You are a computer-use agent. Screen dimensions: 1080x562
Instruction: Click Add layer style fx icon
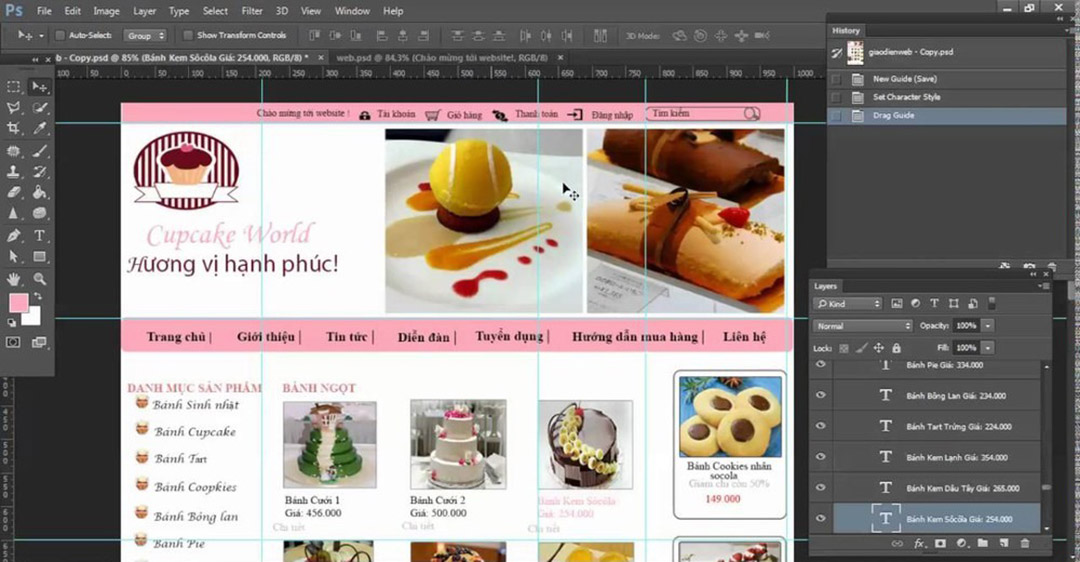[920, 543]
